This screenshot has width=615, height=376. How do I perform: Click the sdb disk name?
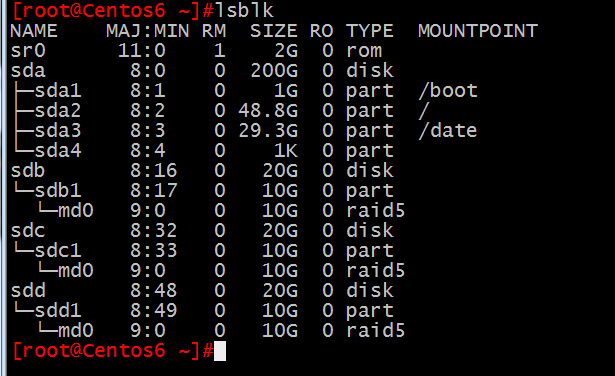(x=28, y=171)
